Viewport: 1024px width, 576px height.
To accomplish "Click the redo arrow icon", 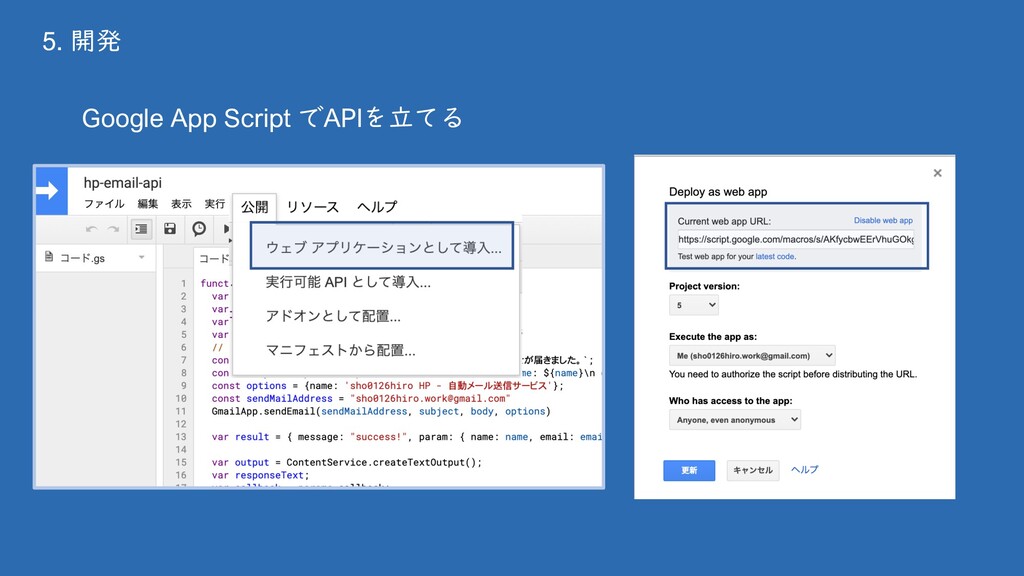I will [113, 229].
